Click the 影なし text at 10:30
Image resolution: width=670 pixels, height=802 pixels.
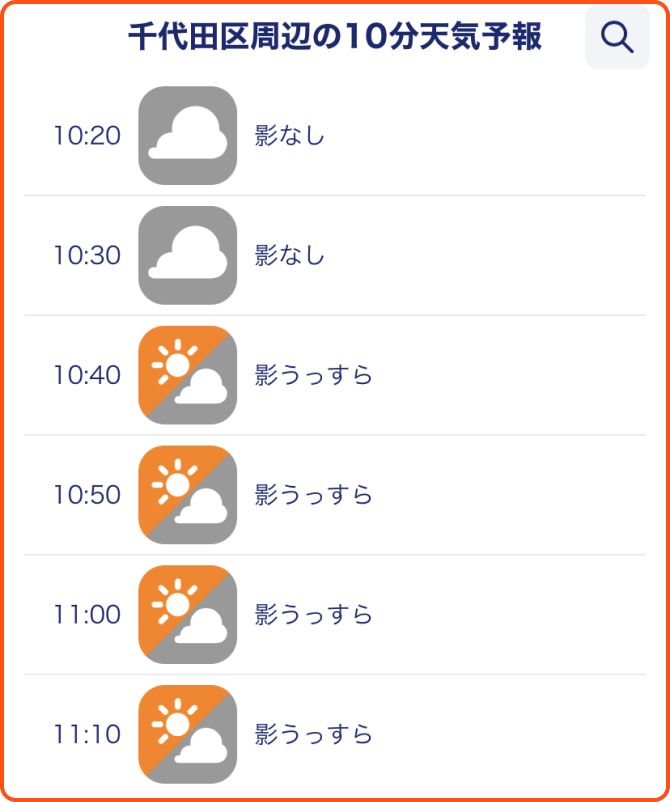[289, 256]
